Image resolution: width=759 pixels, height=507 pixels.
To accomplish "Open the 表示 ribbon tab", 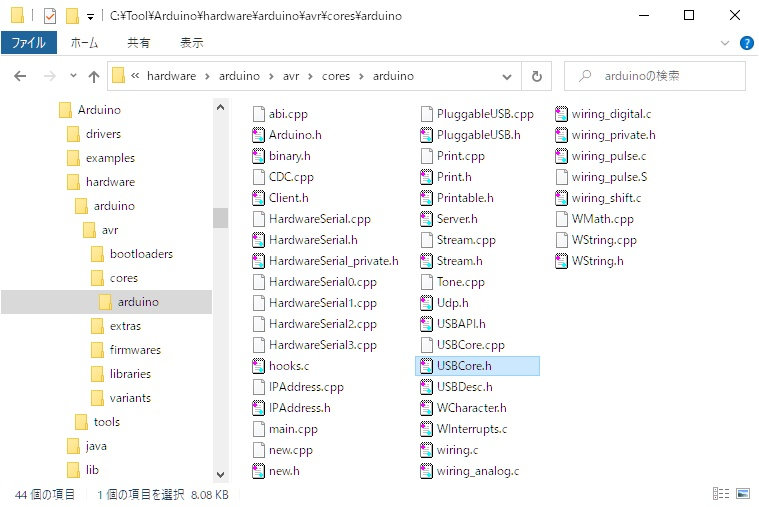I will 192,43.
